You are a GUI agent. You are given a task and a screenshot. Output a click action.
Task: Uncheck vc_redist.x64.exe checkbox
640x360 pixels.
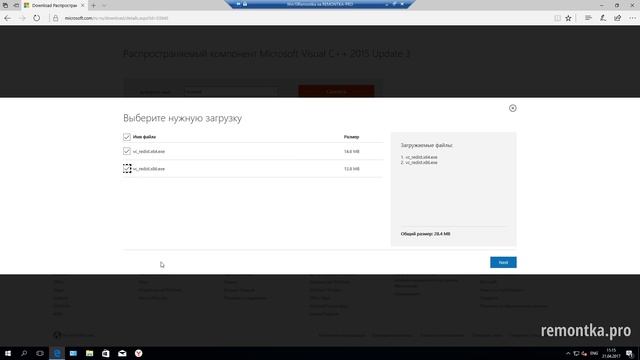[x=127, y=151]
